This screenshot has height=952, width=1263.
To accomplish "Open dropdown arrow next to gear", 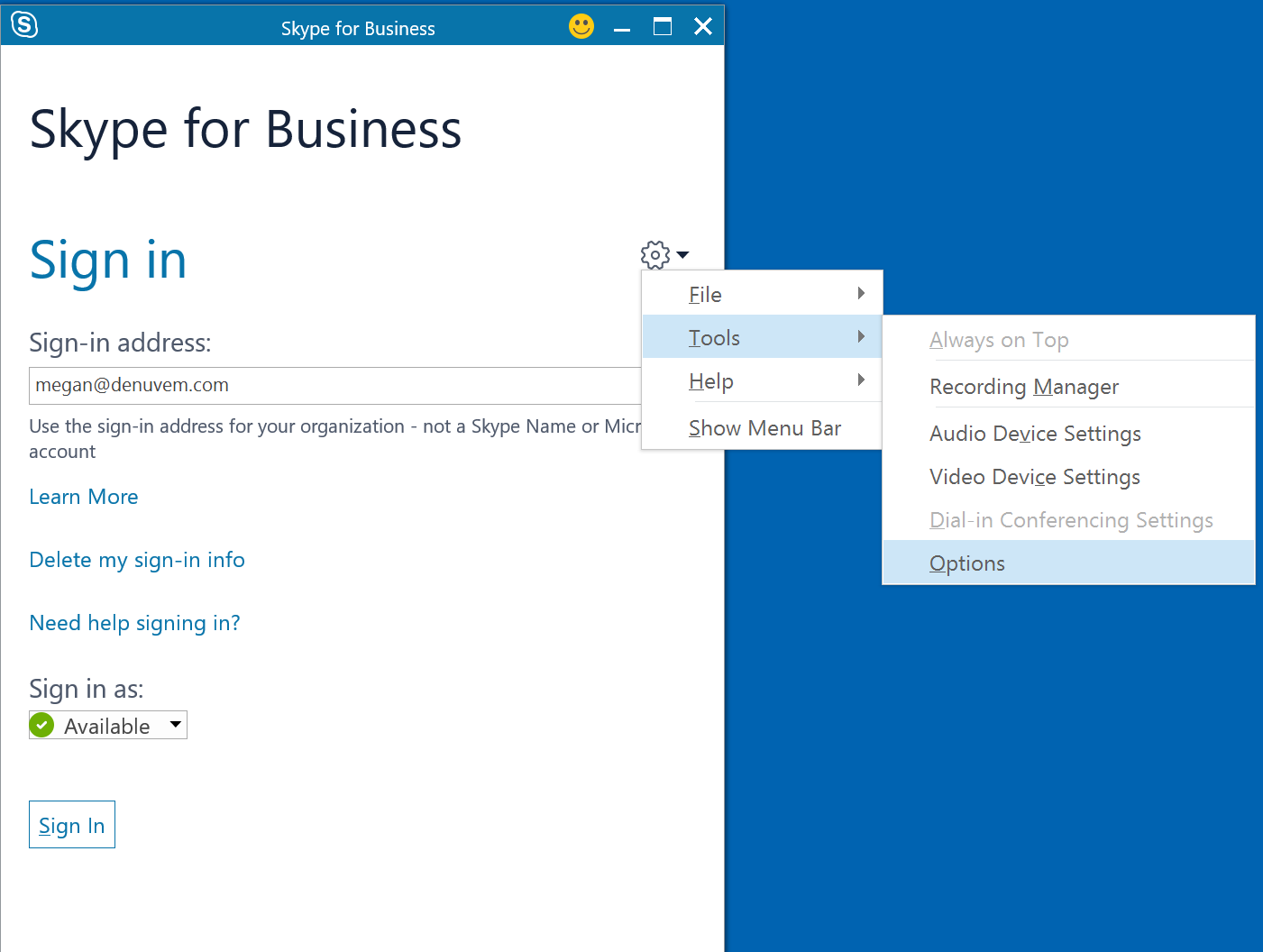I will (x=682, y=255).
